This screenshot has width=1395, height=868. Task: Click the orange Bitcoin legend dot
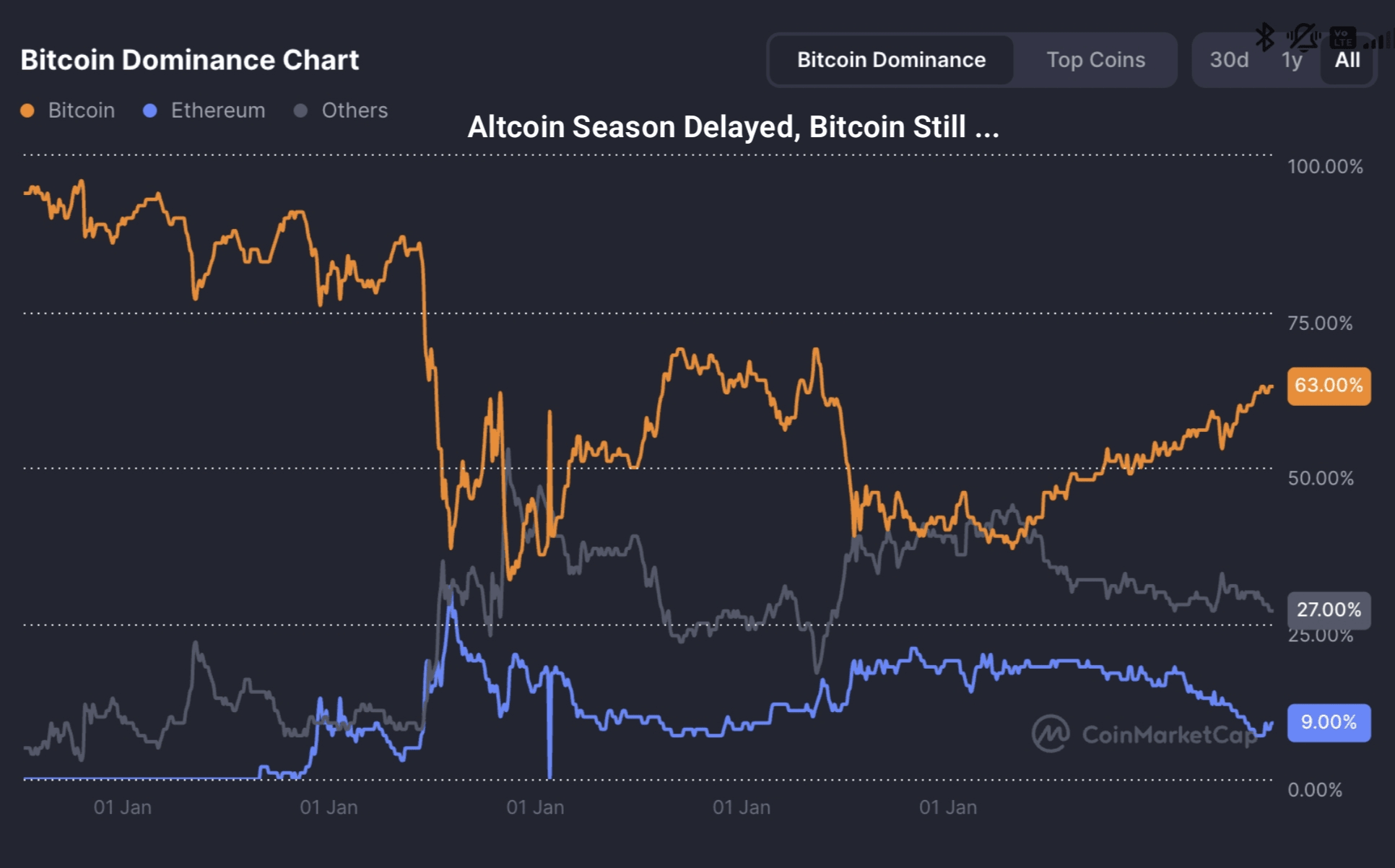pyautogui.click(x=27, y=110)
